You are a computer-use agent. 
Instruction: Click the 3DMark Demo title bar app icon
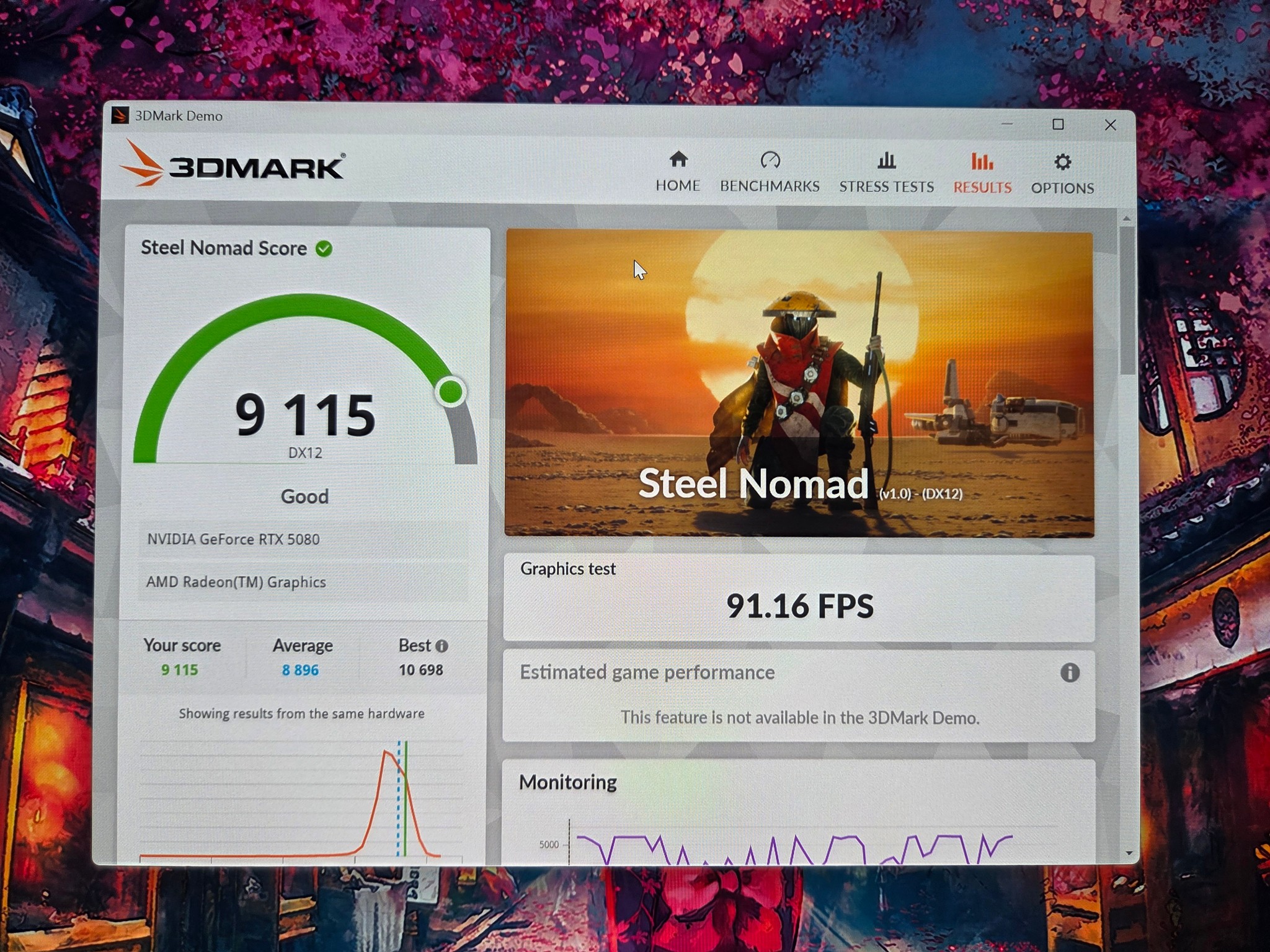tap(120, 115)
